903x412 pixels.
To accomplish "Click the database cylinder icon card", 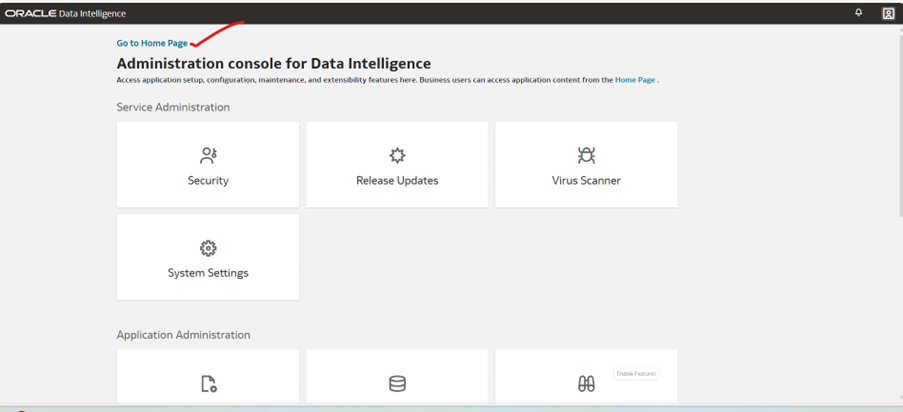I will point(397,376).
